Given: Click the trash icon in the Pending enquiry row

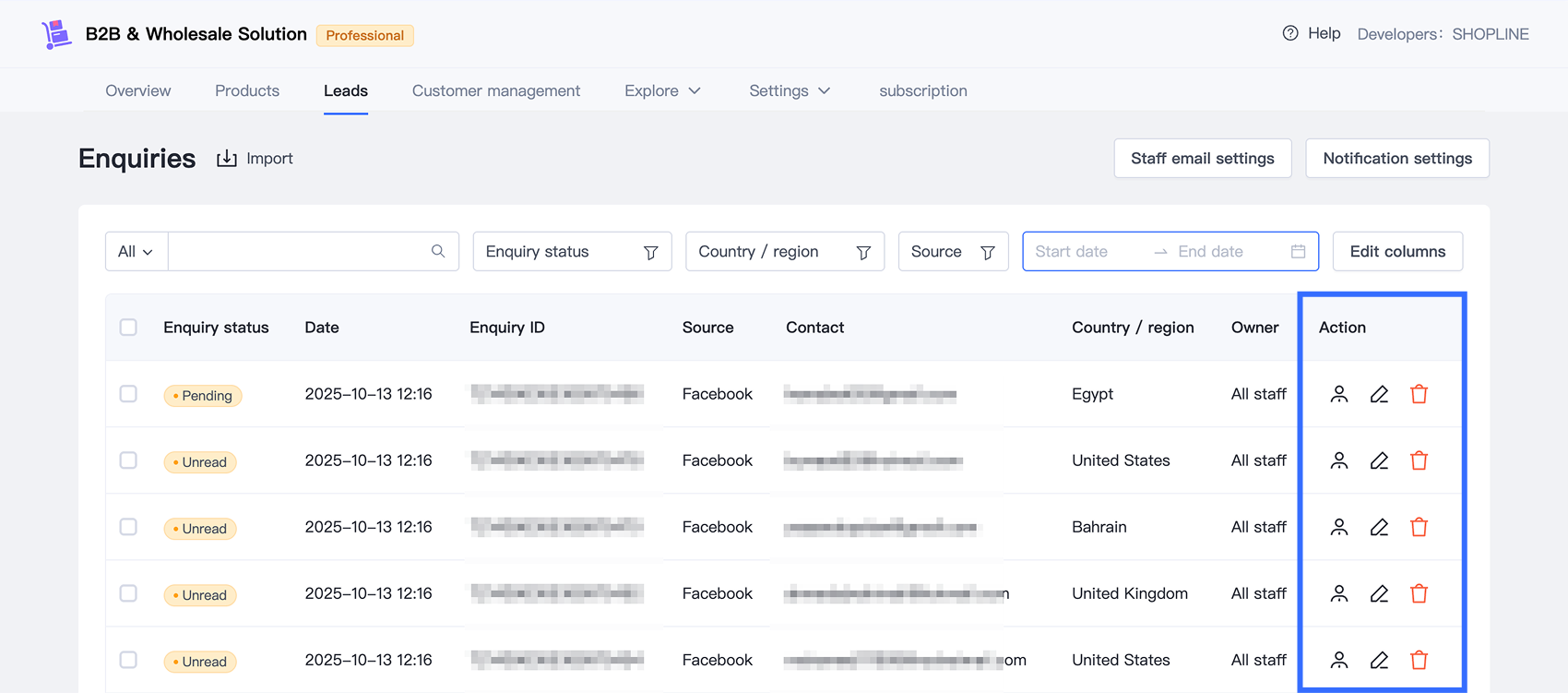Looking at the screenshot, I should pyautogui.click(x=1419, y=394).
